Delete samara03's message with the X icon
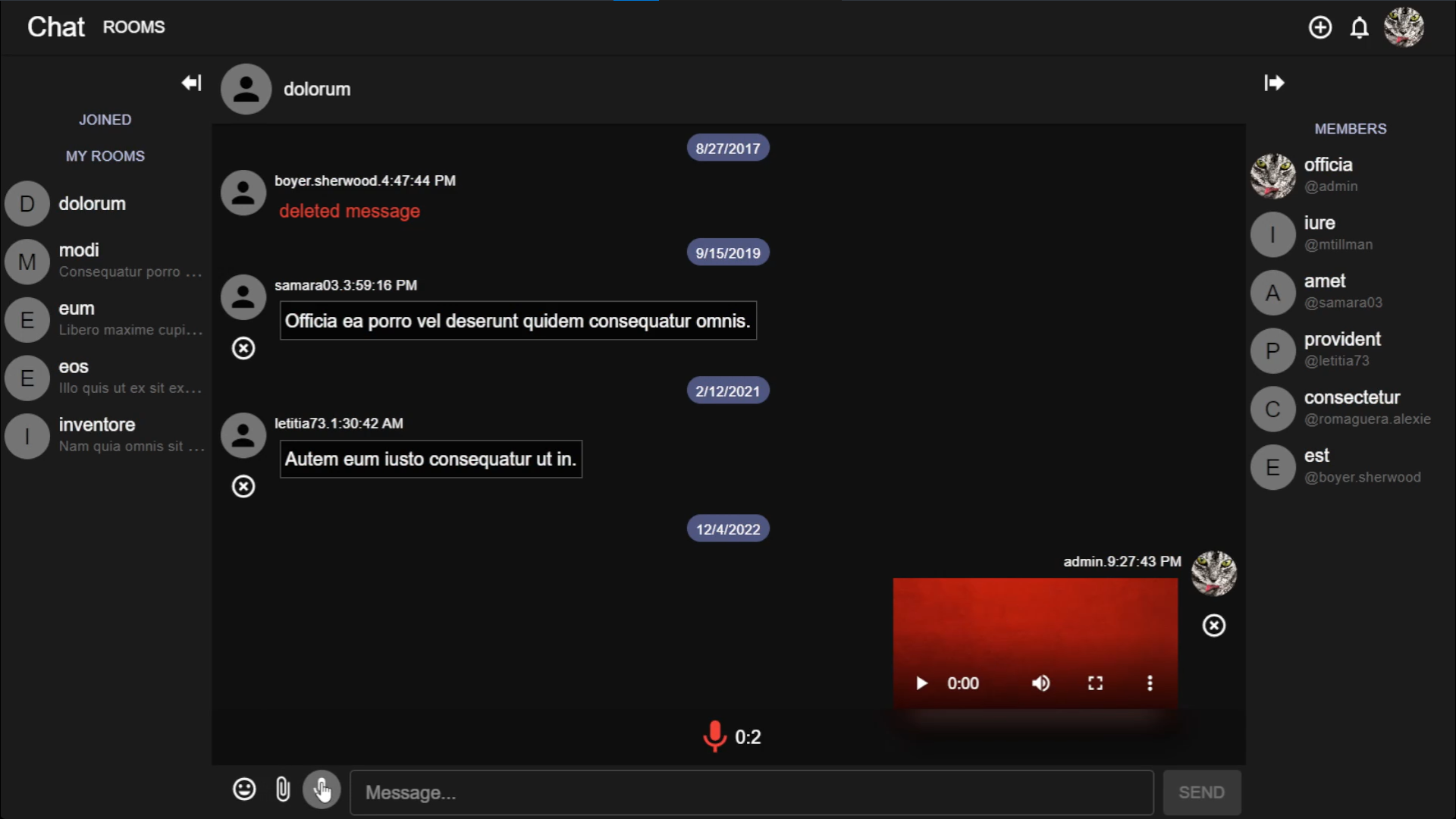This screenshot has width=1456, height=819. click(243, 348)
